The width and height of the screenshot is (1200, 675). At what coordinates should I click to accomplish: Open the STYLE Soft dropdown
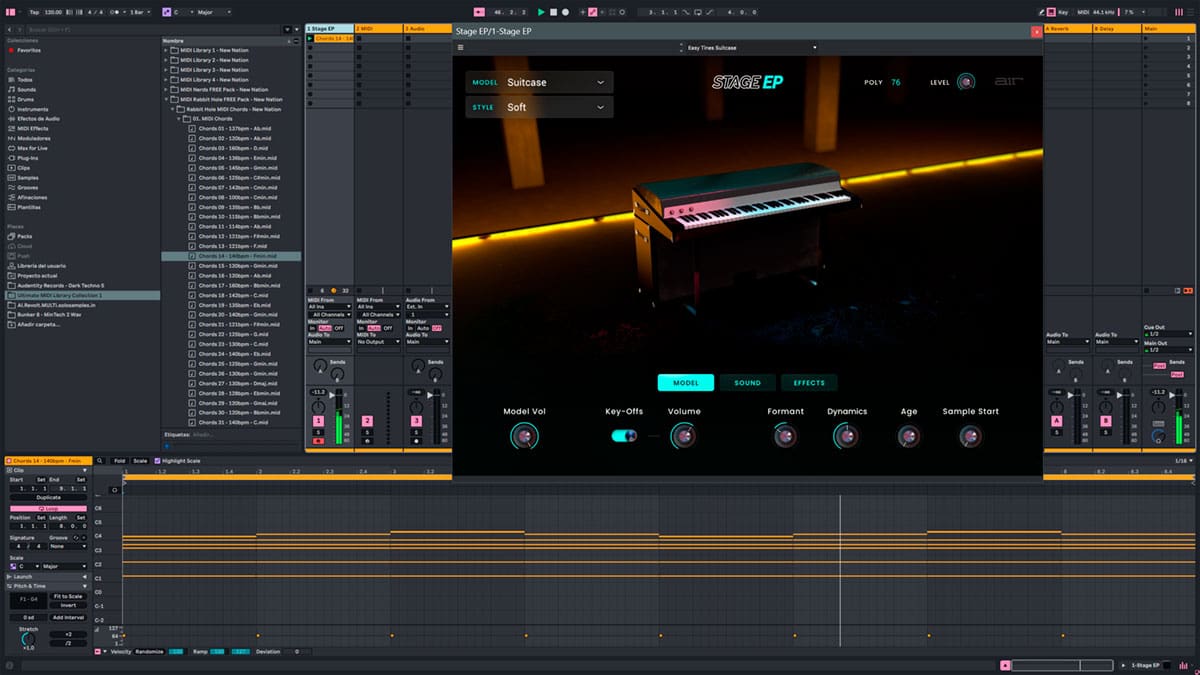coord(539,107)
